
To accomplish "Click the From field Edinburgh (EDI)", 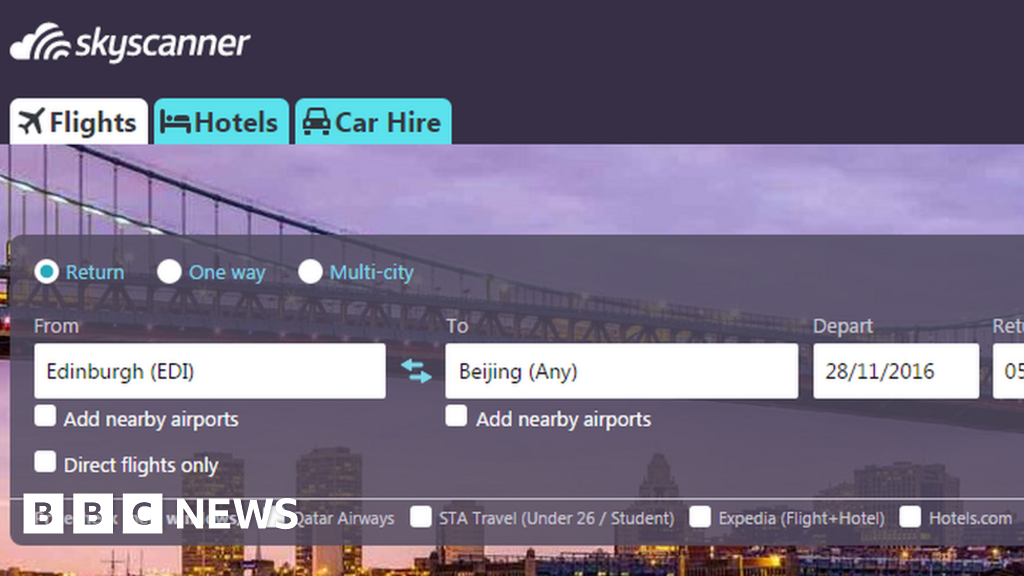I will (210, 371).
